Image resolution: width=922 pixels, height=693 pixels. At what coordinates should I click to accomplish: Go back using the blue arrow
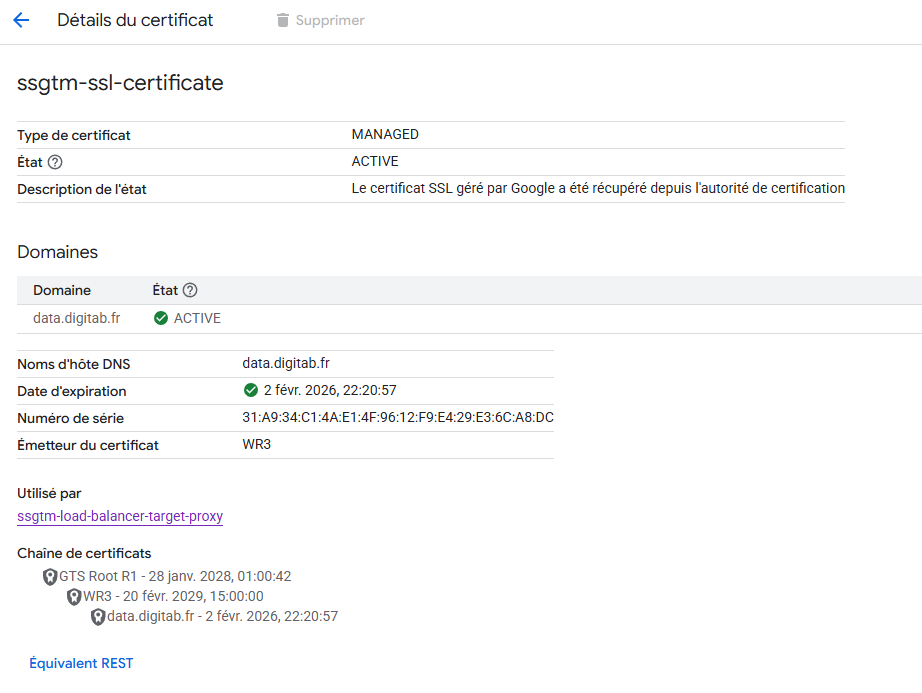tap(21, 20)
